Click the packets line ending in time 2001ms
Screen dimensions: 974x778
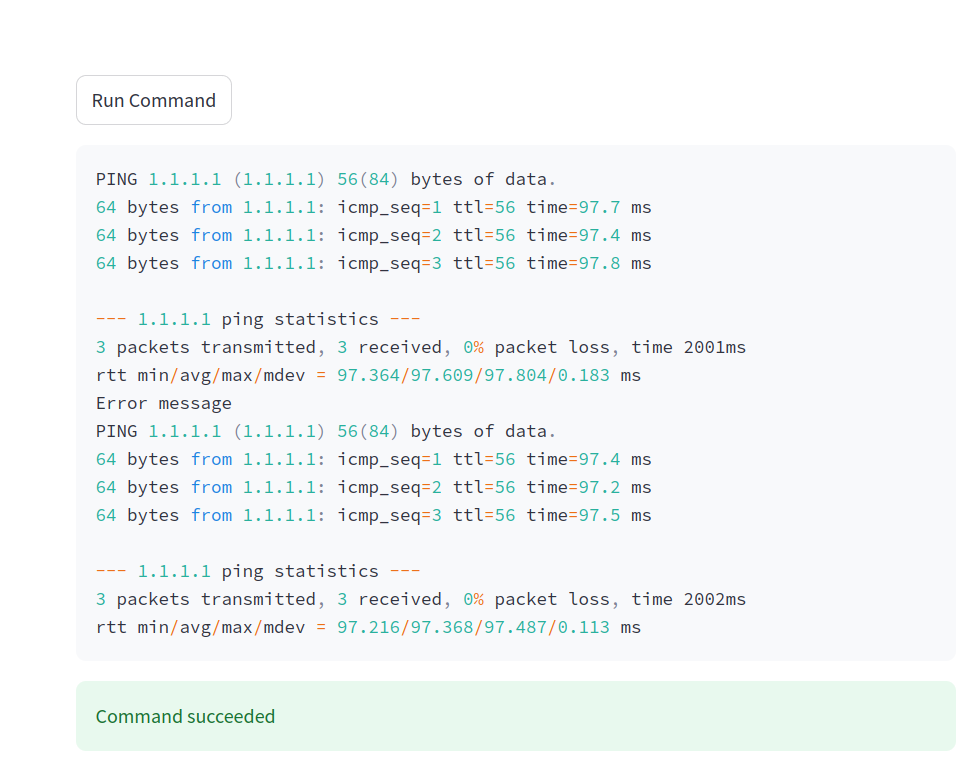click(x=420, y=348)
